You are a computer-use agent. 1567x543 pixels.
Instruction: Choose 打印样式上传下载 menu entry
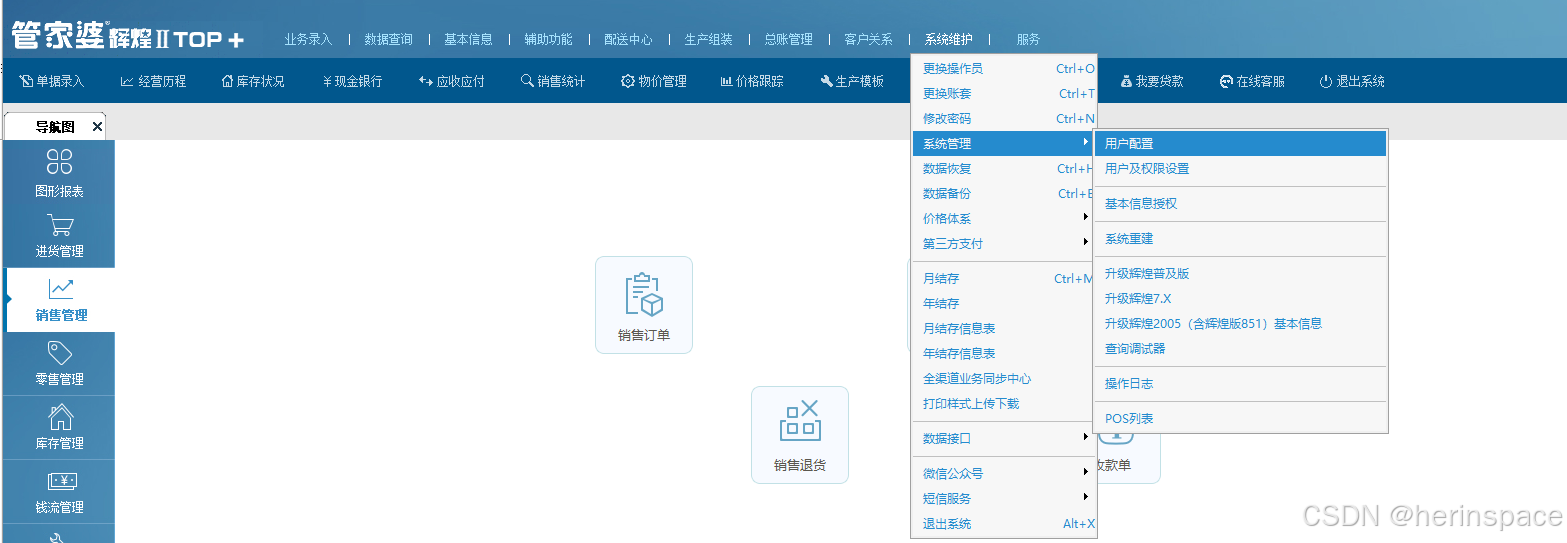(1004, 403)
